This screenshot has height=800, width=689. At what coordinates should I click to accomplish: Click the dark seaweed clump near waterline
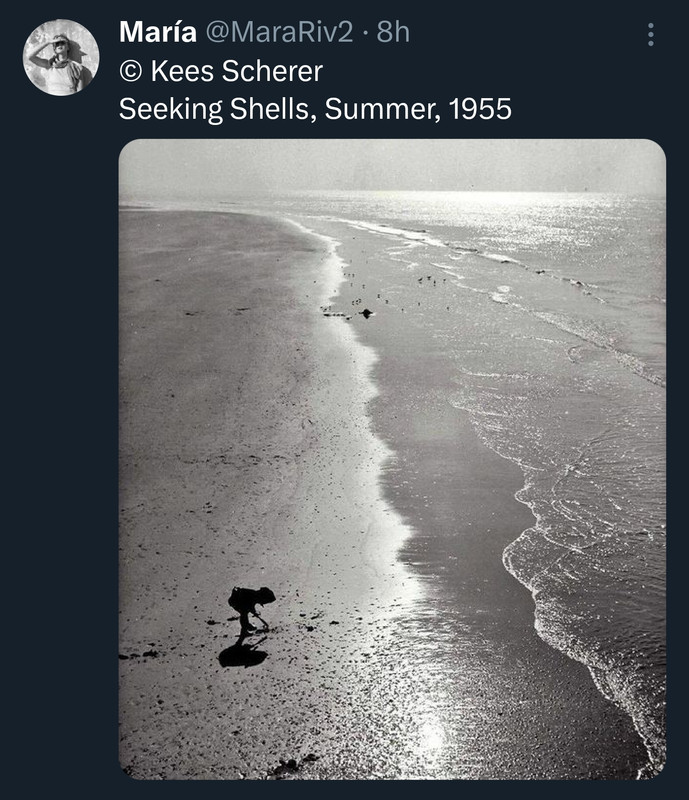[x=365, y=313]
